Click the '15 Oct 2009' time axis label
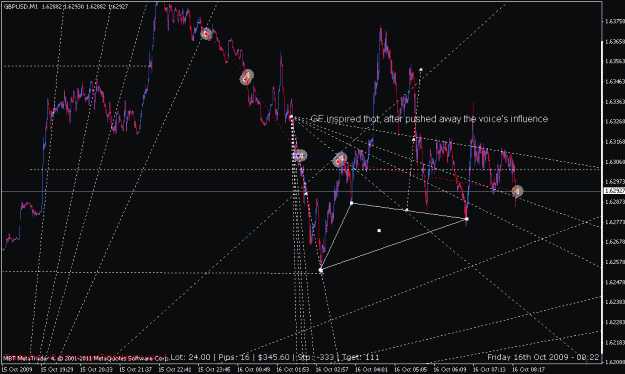 tap(17, 370)
